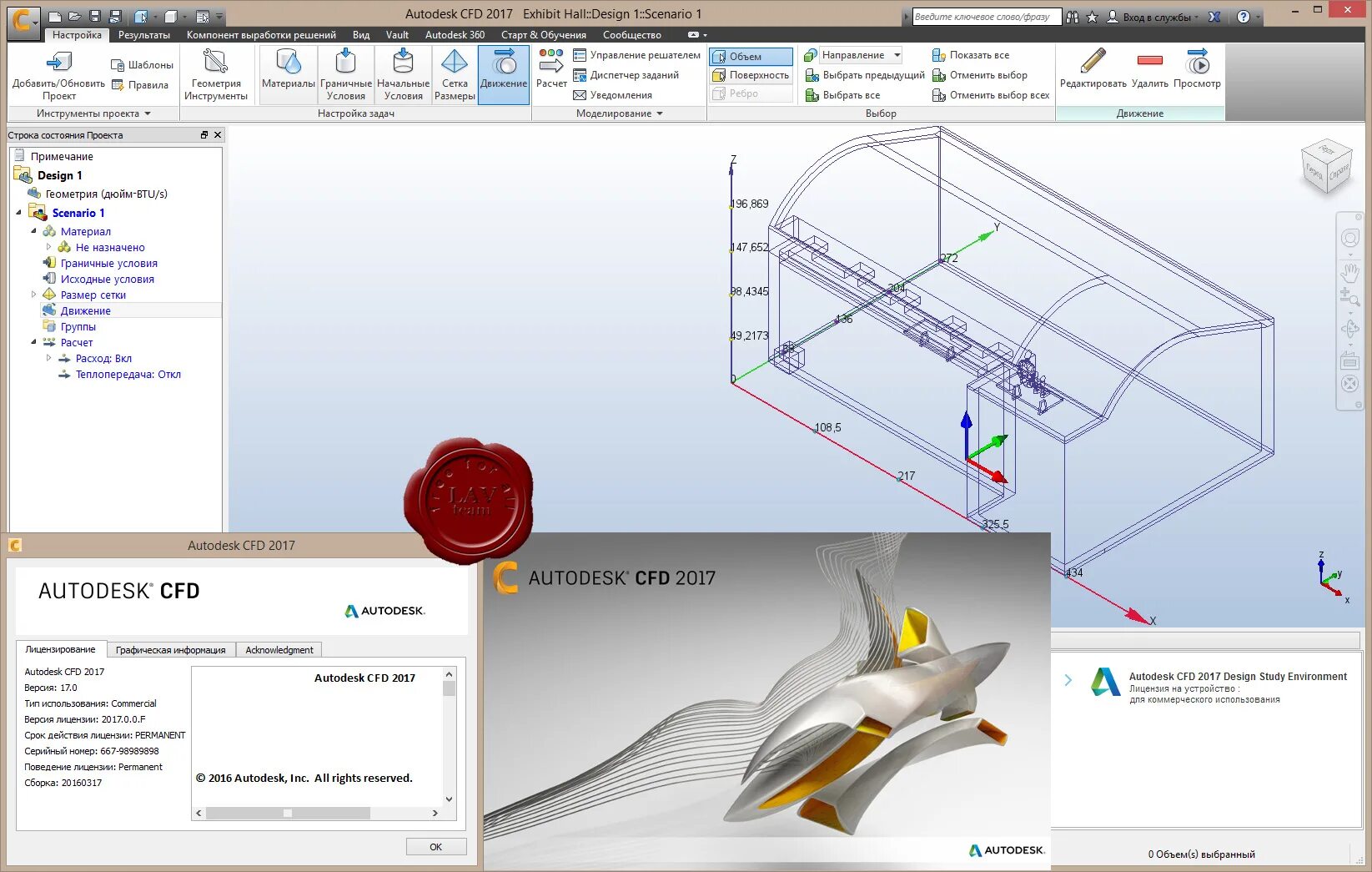Open Управление решателем solver manager
The height and width of the screenshot is (872, 1372).
tap(636, 55)
